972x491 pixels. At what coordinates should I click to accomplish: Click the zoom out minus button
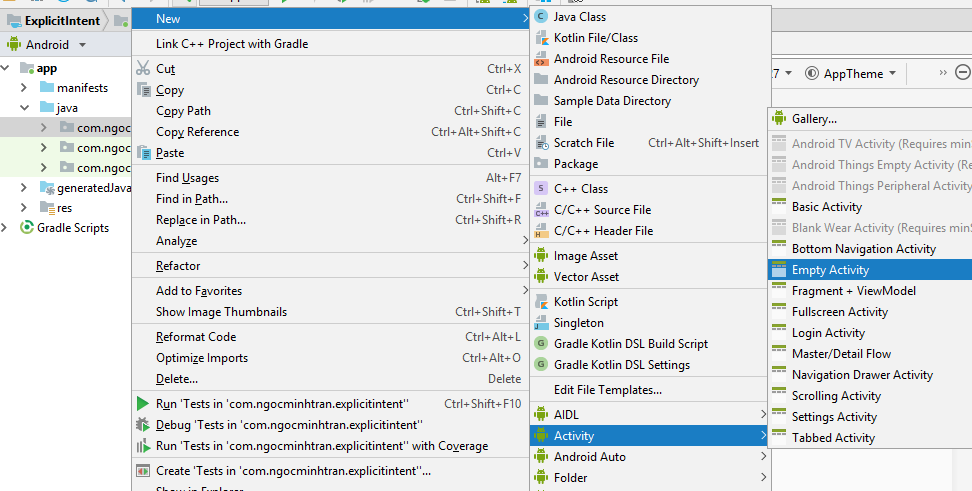click(x=963, y=73)
